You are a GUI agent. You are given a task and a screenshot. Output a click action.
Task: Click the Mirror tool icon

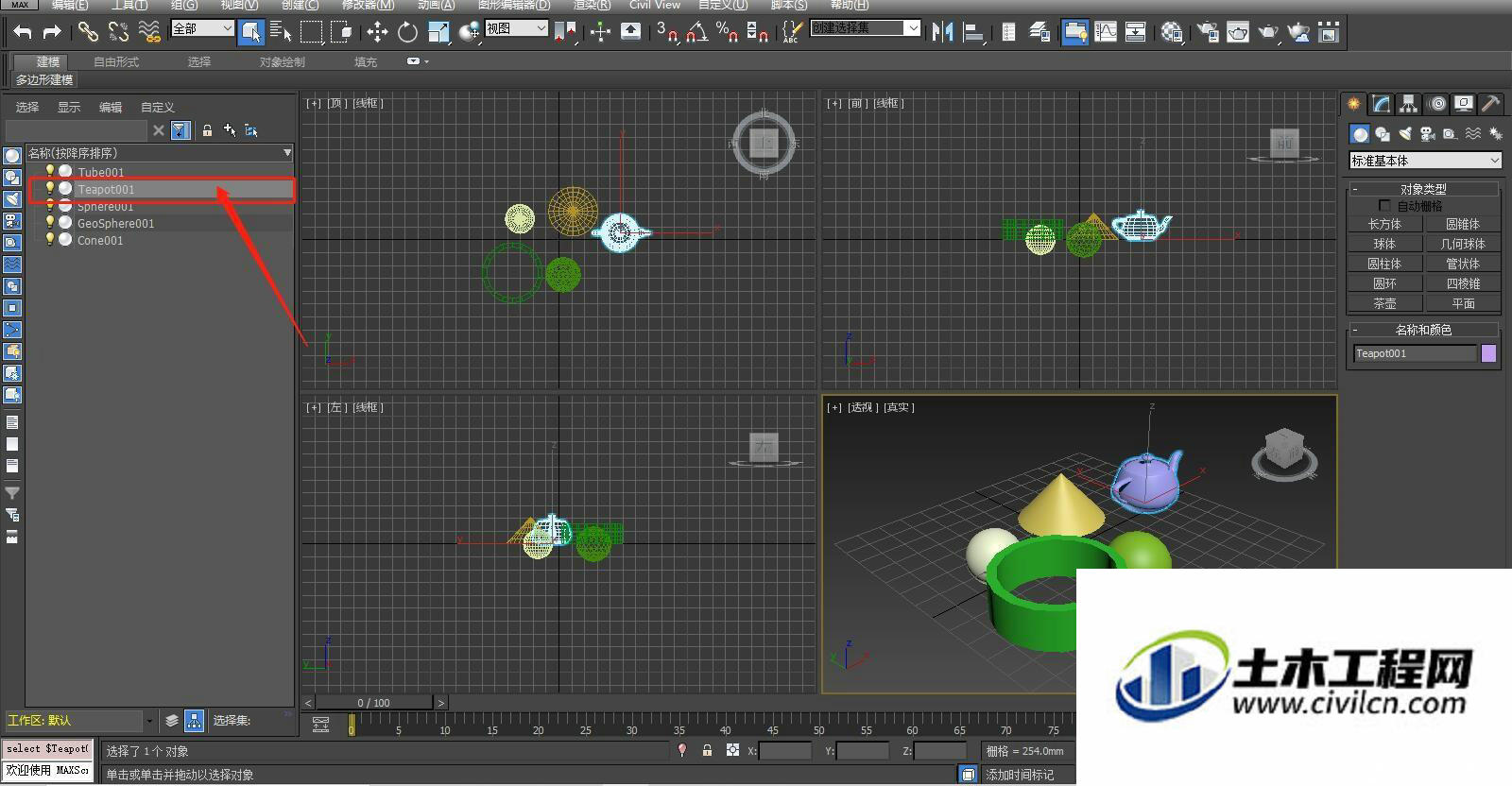942,32
